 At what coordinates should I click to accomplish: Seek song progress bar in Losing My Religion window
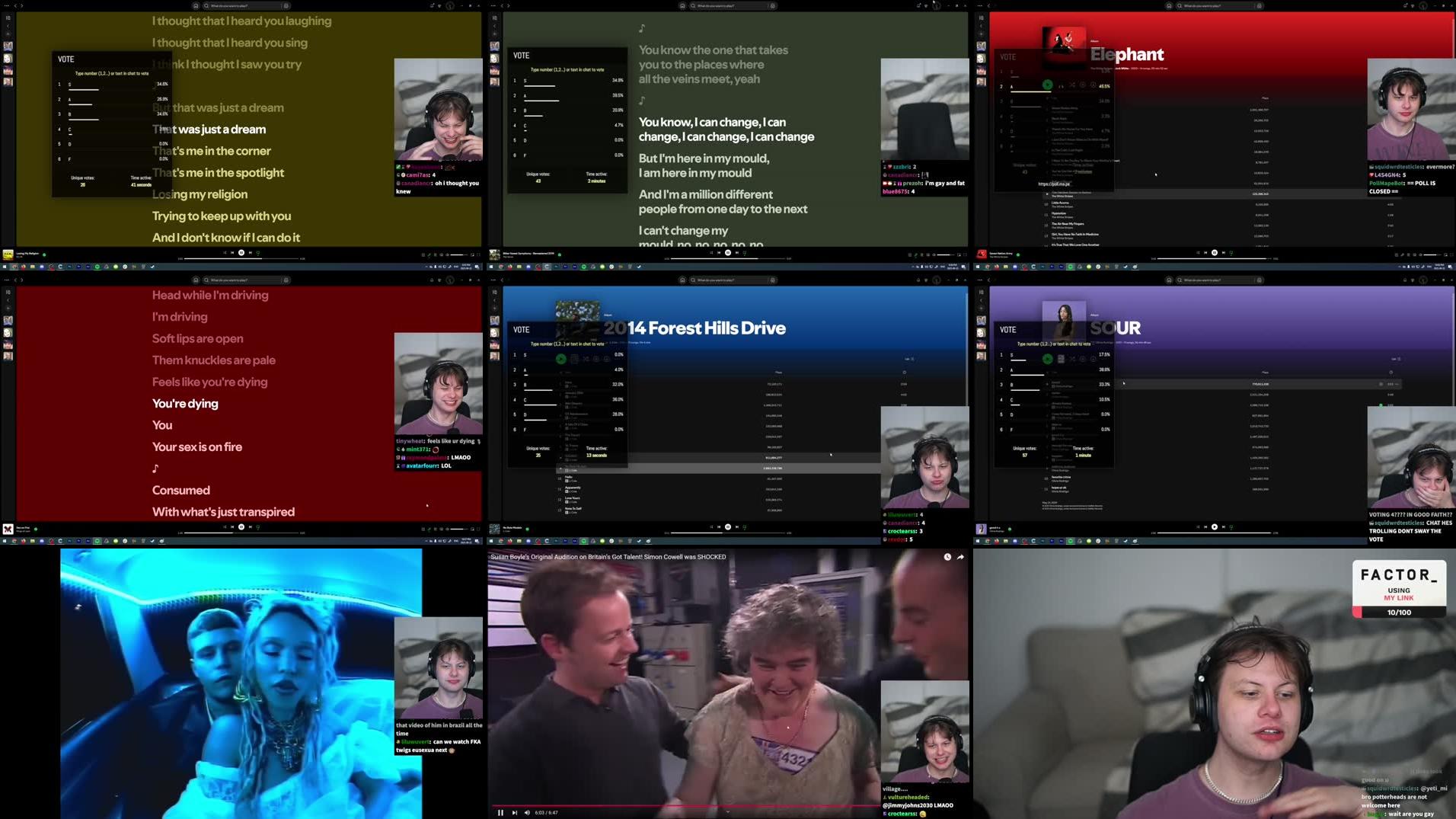[x=241, y=259]
